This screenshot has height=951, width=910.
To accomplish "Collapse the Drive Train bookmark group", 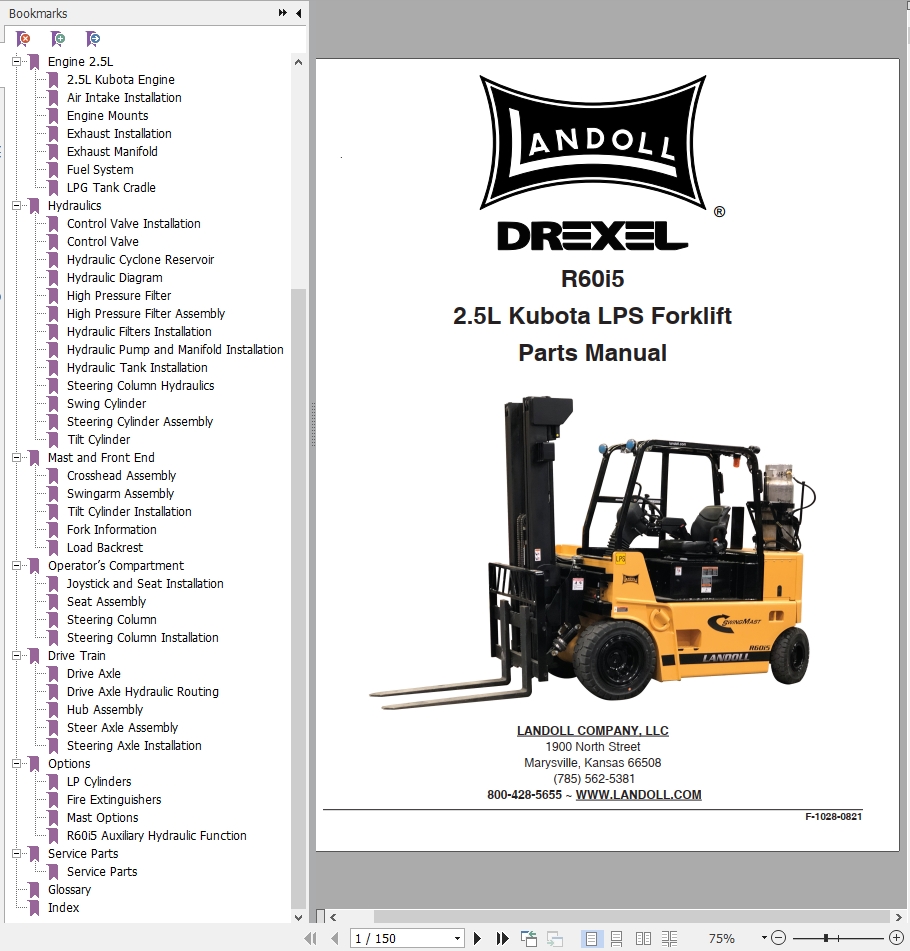I will [16, 655].
